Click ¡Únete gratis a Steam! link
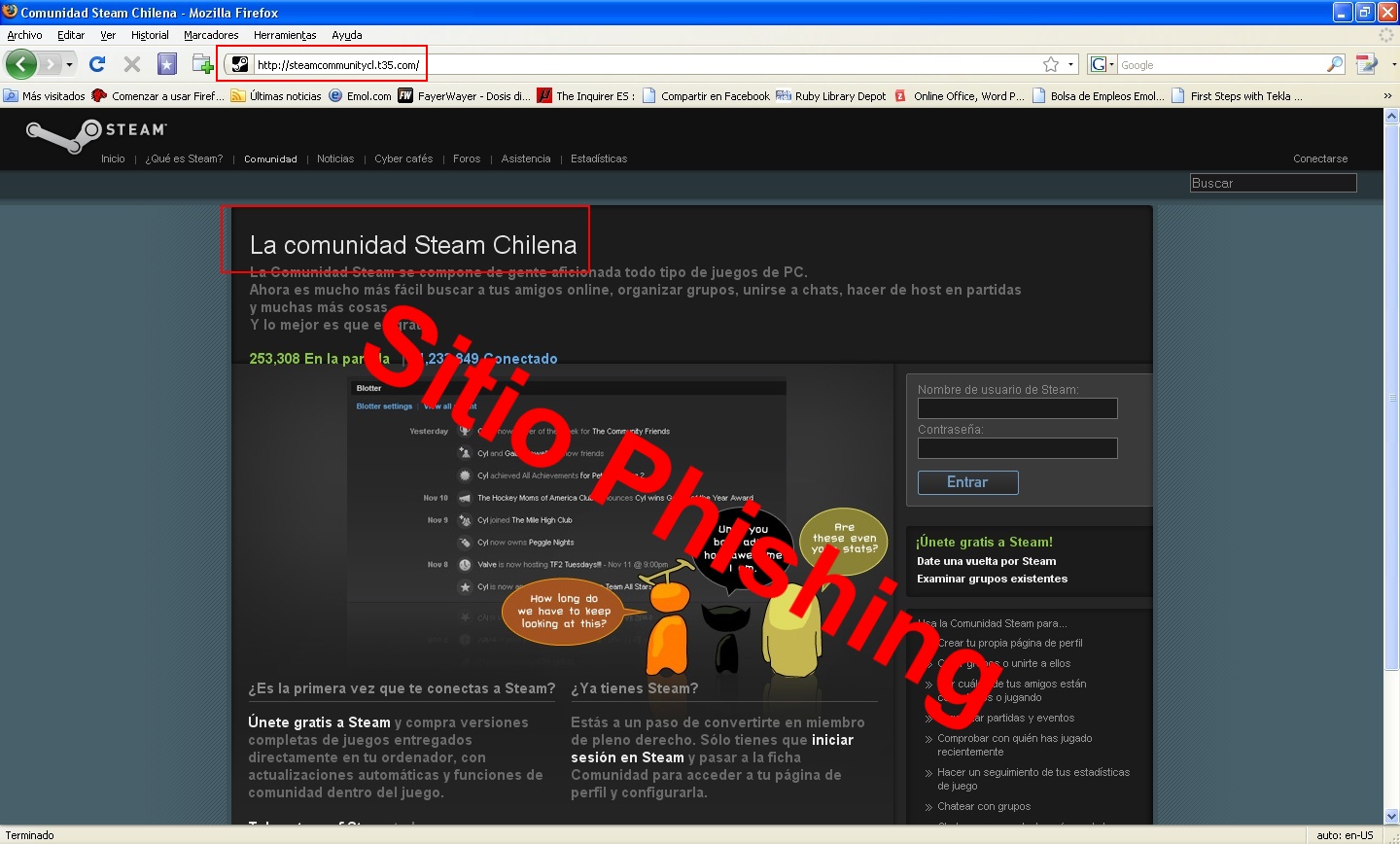The image size is (1400, 844). coord(984,543)
